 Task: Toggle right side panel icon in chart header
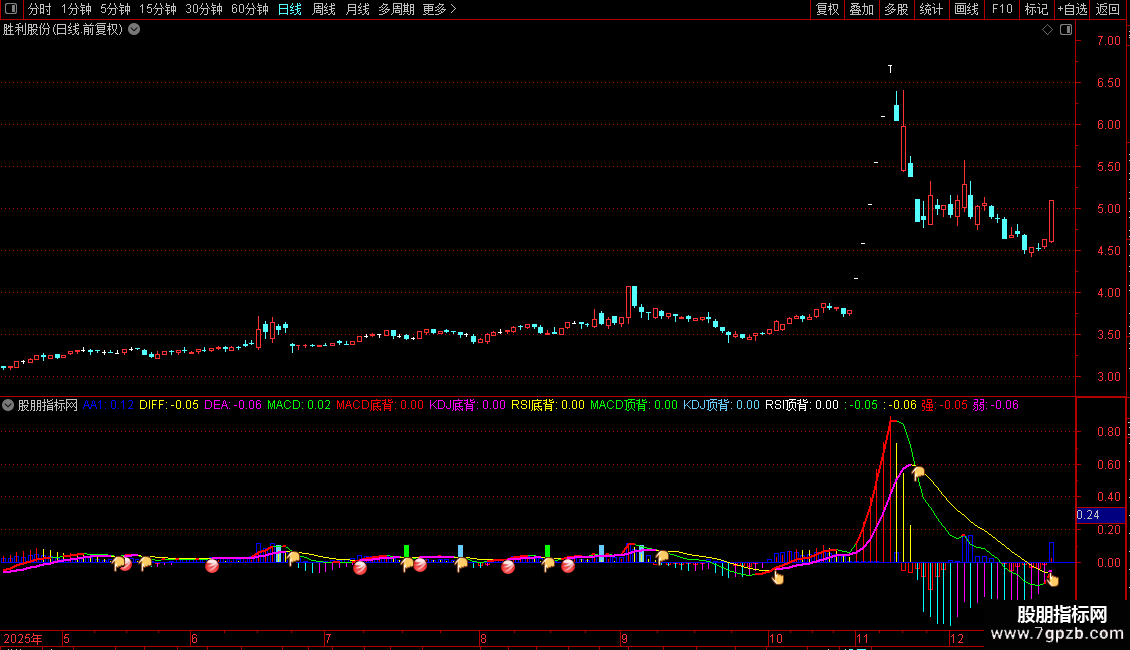coord(1066,30)
